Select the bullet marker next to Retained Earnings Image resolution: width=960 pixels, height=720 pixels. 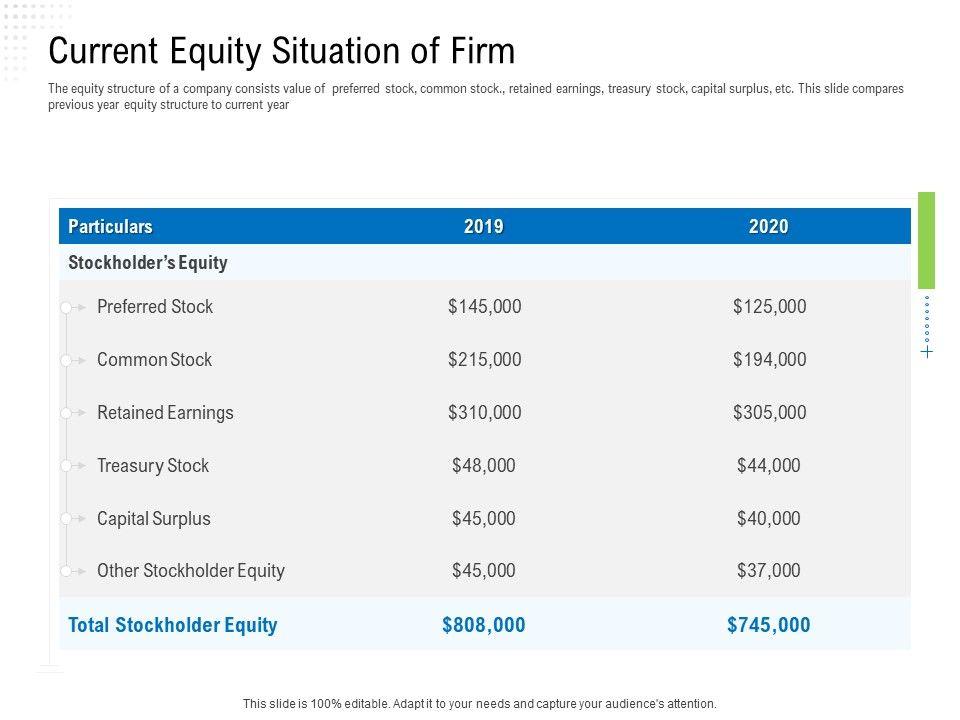point(74,413)
